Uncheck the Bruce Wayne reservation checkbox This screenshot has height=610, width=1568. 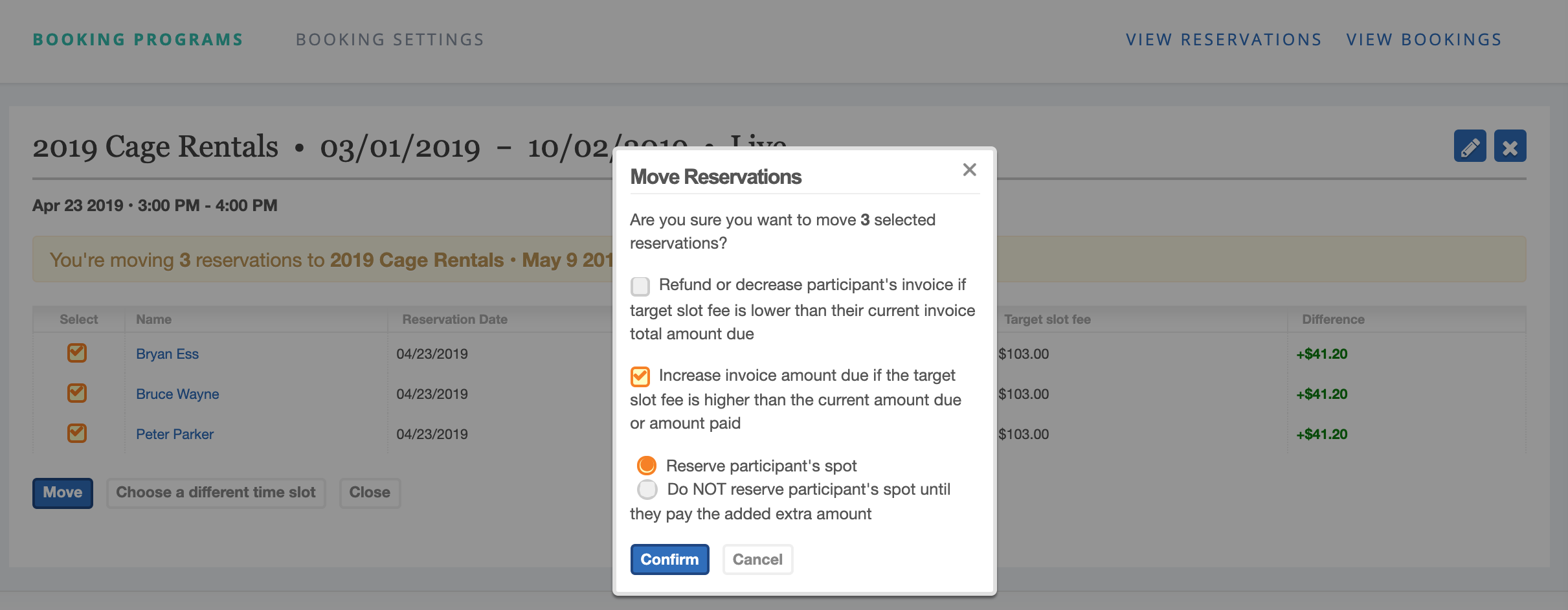point(77,393)
